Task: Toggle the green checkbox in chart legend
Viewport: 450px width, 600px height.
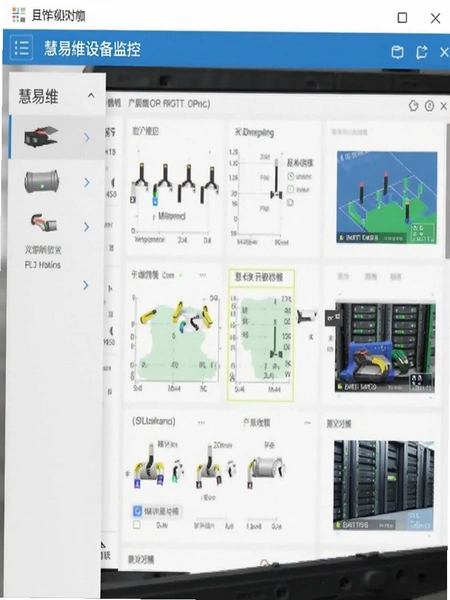Action: [290, 189]
